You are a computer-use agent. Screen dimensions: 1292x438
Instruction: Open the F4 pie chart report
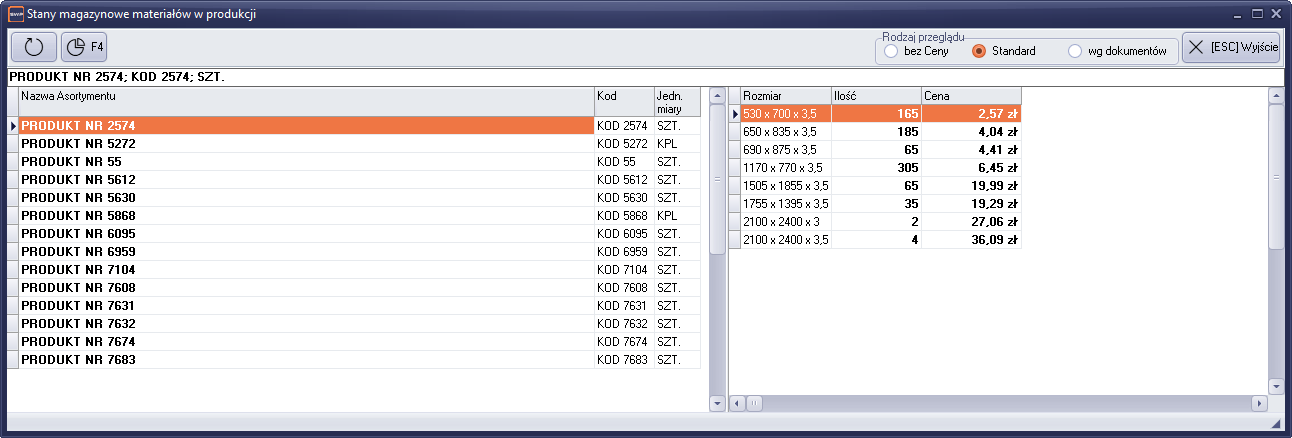click(85, 47)
